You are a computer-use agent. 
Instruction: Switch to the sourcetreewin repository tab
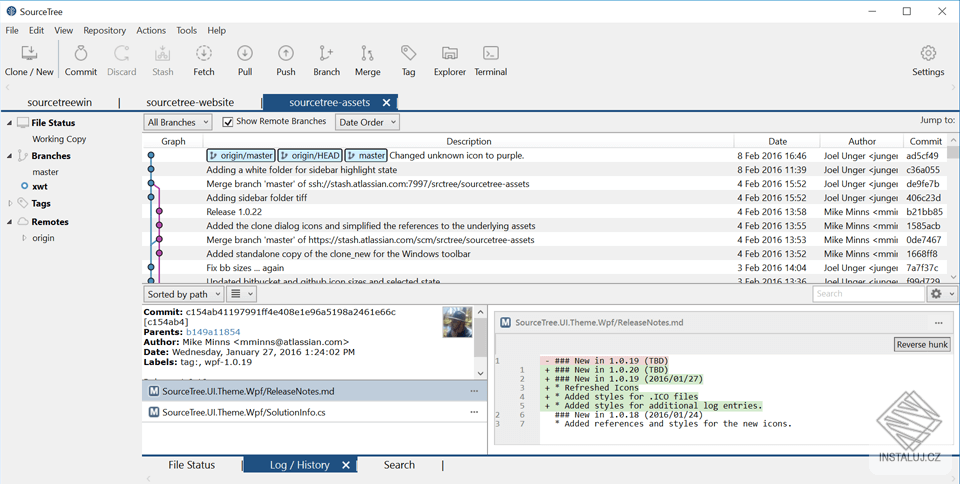[59, 102]
